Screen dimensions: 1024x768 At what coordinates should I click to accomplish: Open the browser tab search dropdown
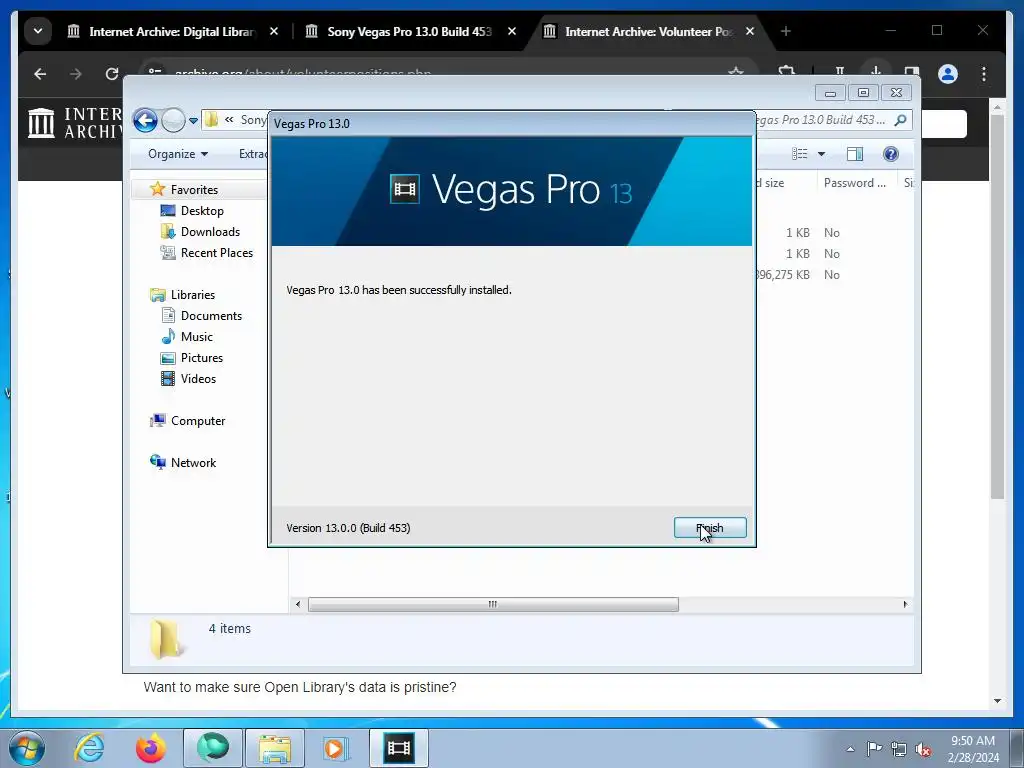(x=38, y=31)
